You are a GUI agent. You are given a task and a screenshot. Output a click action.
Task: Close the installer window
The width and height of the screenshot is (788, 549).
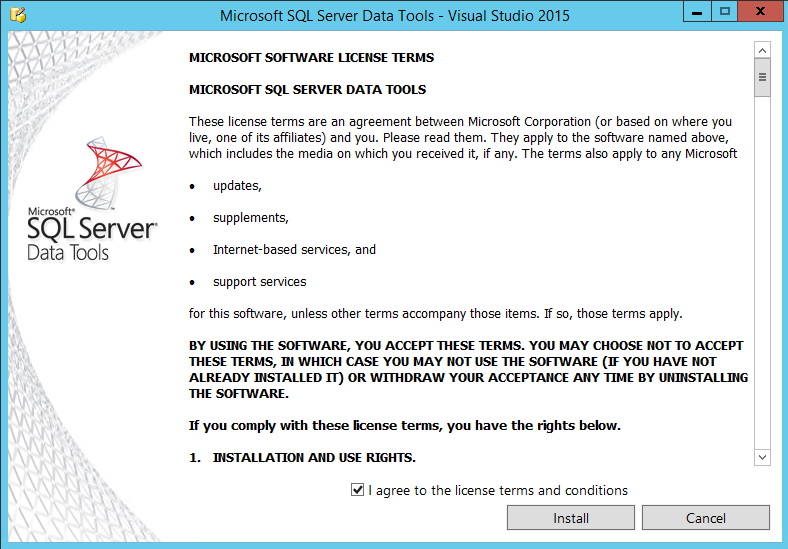tap(760, 12)
